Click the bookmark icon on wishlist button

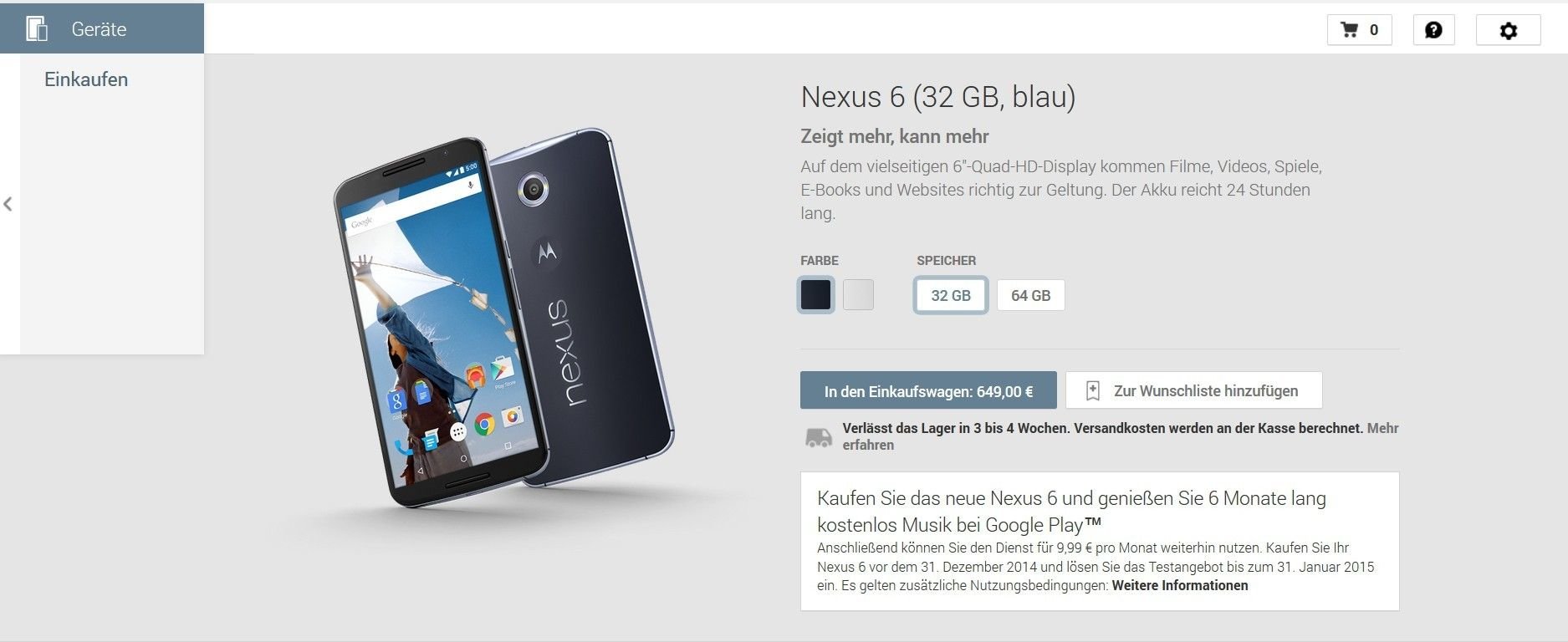click(1092, 390)
